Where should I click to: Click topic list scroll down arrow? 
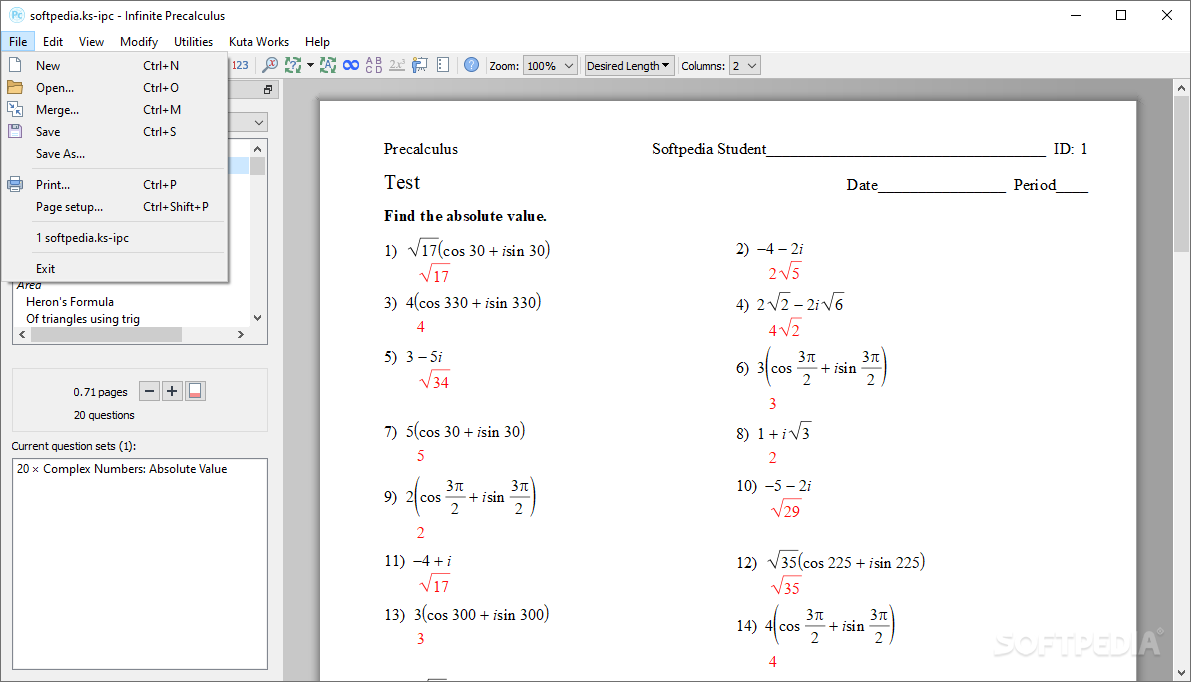[x=257, y=318]
